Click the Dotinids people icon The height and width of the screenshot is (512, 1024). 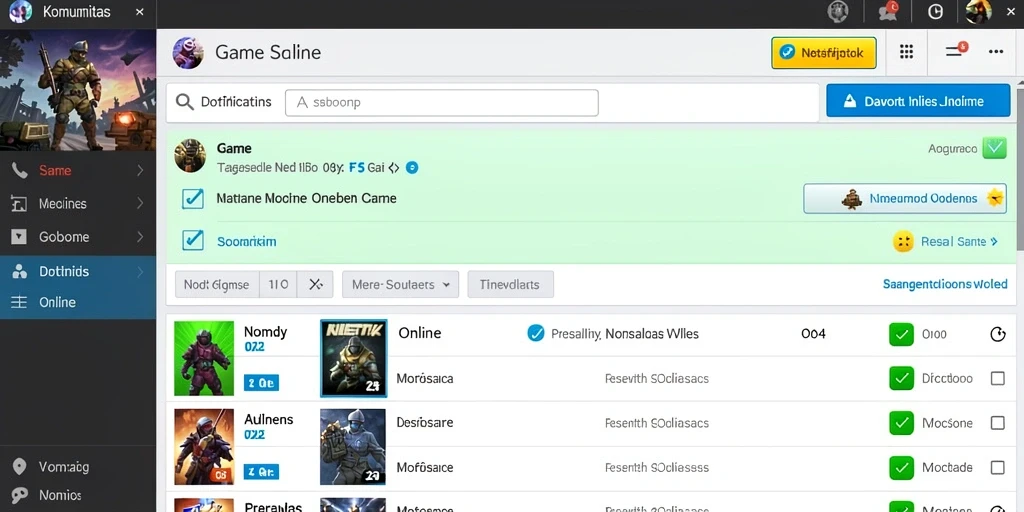tap(20, 272)
